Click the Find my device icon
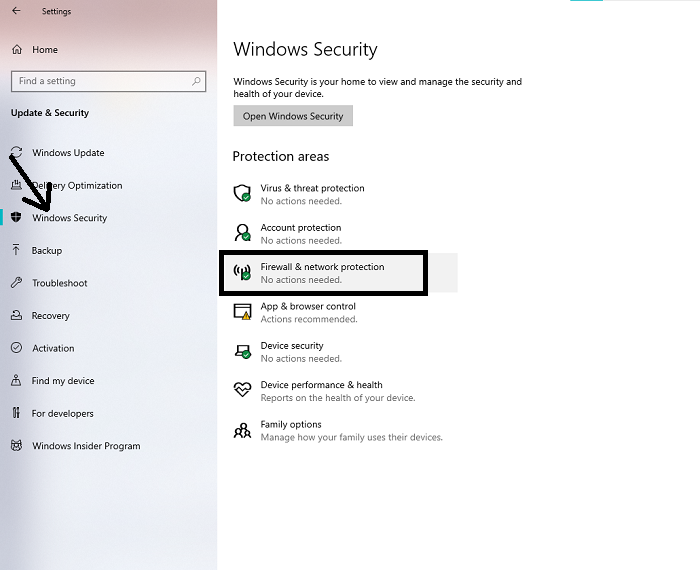Viewport: 700px width, 570px height. point(16,380)
